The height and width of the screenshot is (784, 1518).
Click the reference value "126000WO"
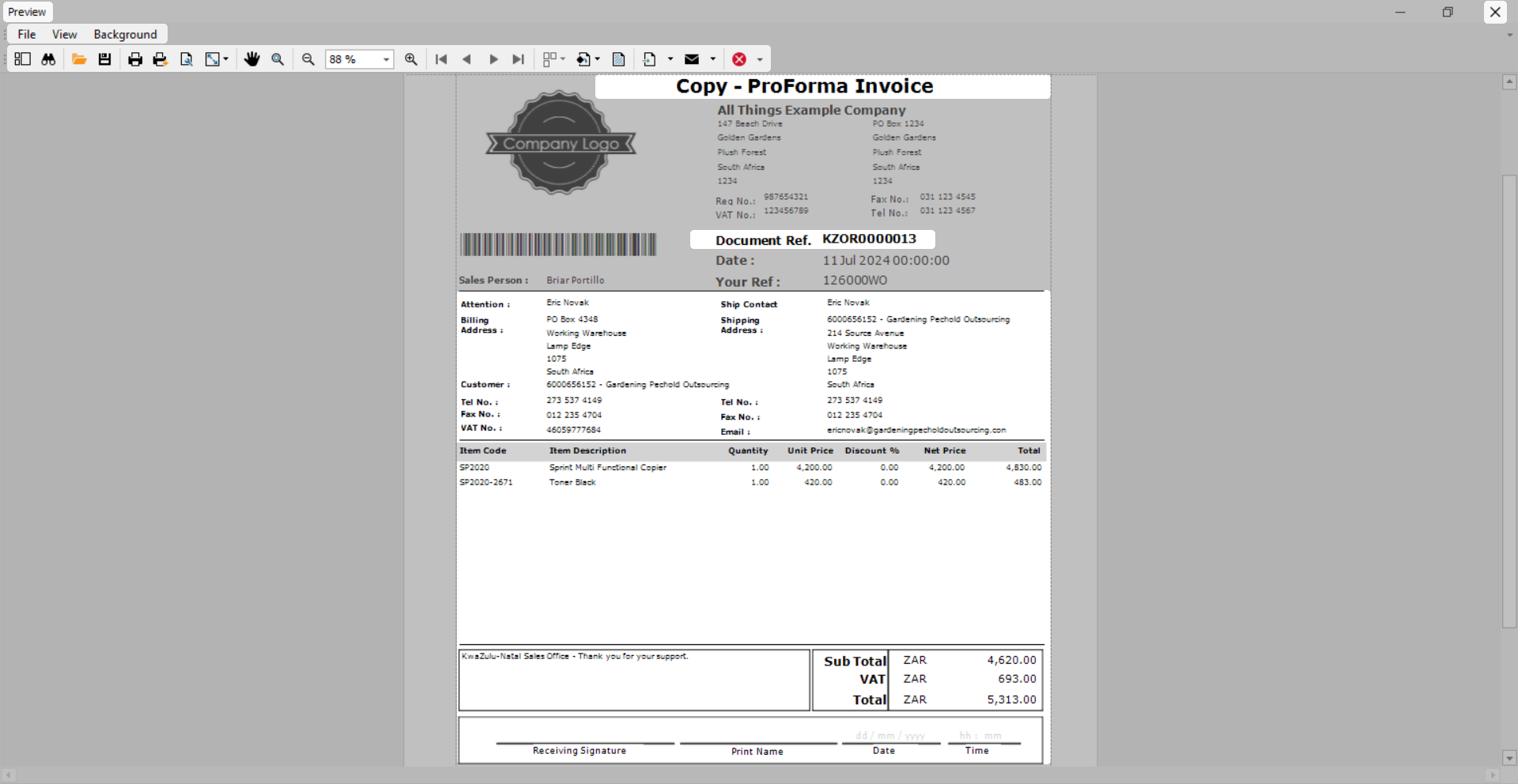[855, 281]
